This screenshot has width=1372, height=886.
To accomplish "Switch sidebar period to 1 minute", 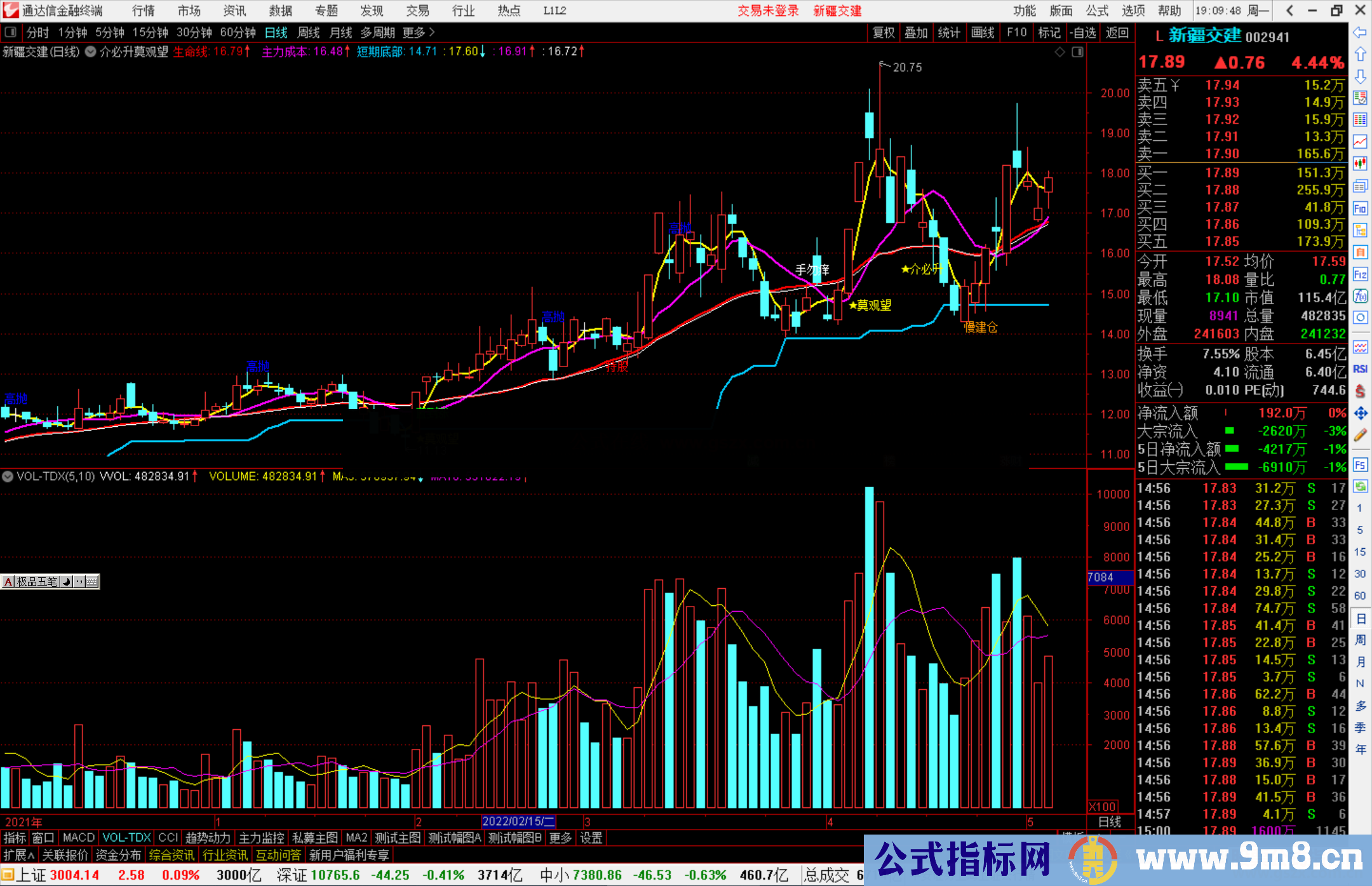I will coord(1360,508).
